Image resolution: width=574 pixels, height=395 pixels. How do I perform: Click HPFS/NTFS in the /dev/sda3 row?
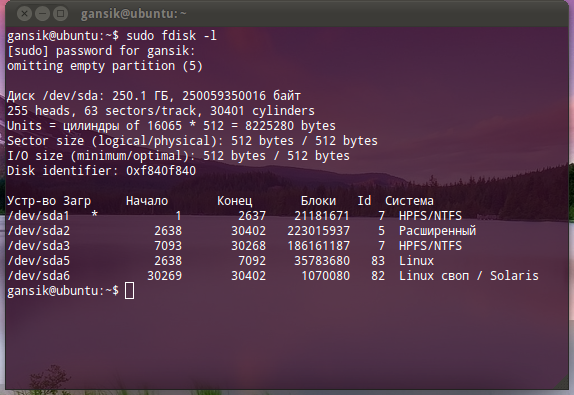click(x=430, y=246)
